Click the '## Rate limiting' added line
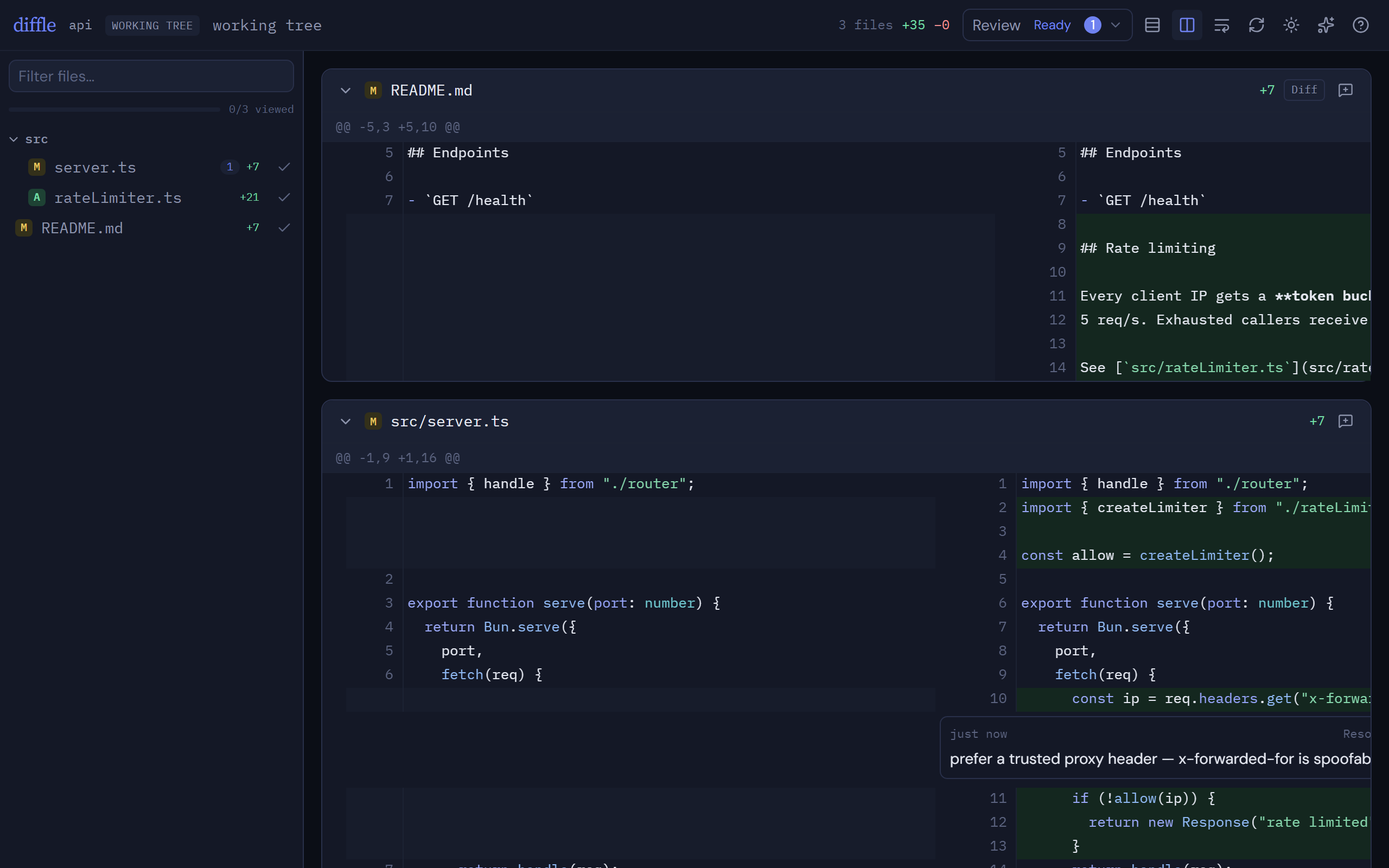1389x868 pixels. (x=1148, y=248)
